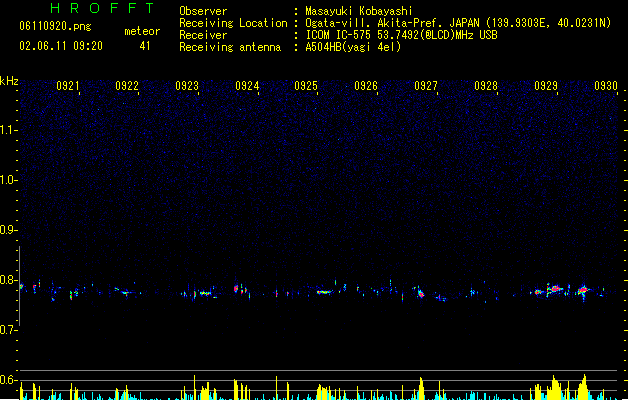Click the 0.7 kHz axis label
Viewport: 629px width, 400px height.
(8, 330)
